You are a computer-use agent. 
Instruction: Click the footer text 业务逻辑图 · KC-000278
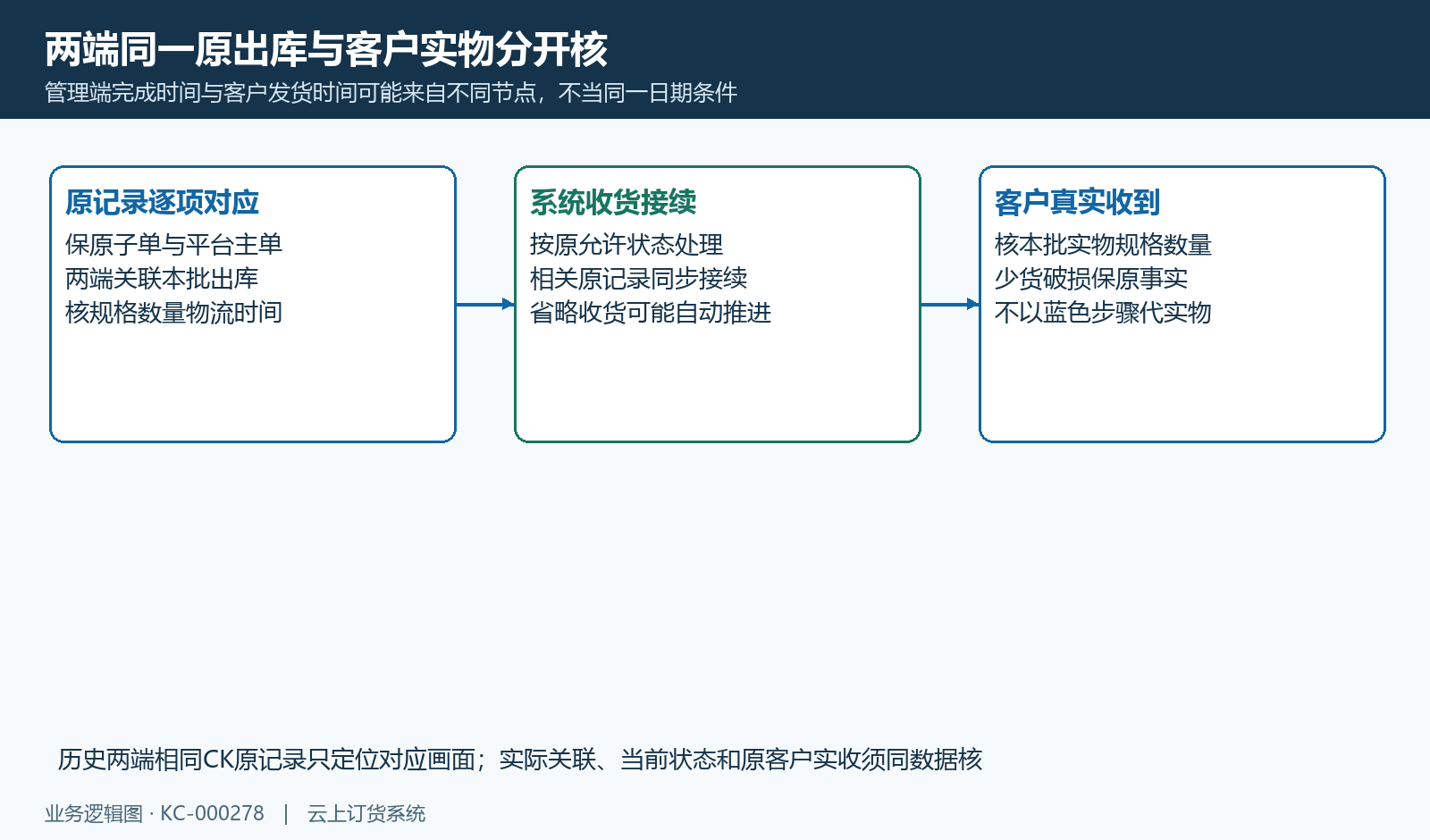click(155, 813)
